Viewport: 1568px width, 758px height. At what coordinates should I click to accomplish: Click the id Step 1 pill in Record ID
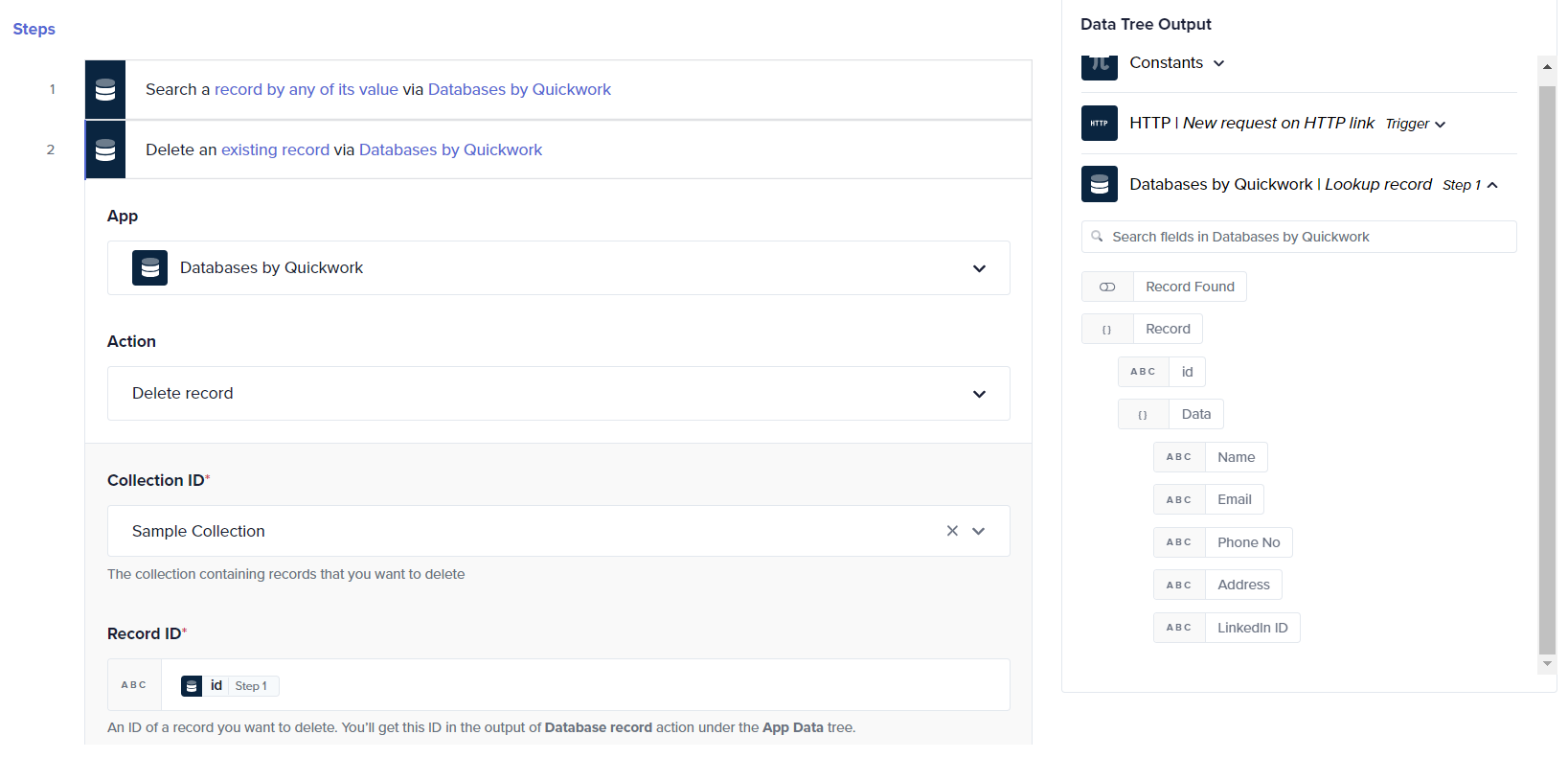point(230,686)
